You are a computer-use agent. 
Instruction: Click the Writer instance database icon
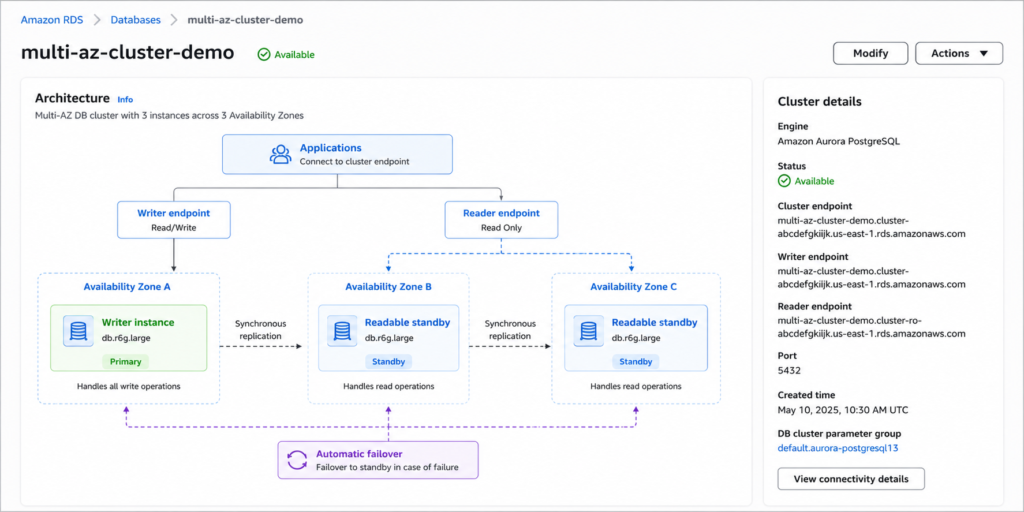tap(78, 331)
